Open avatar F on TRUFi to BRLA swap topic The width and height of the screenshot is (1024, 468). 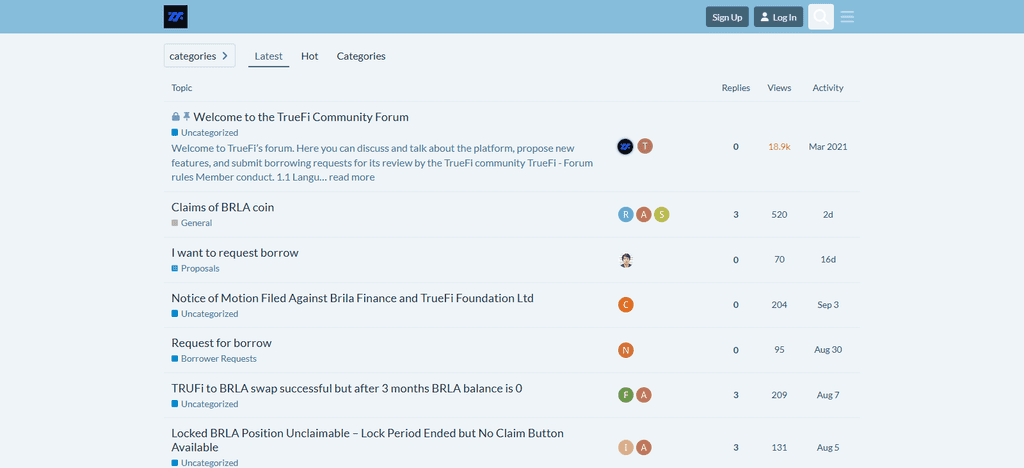(626, 395)
